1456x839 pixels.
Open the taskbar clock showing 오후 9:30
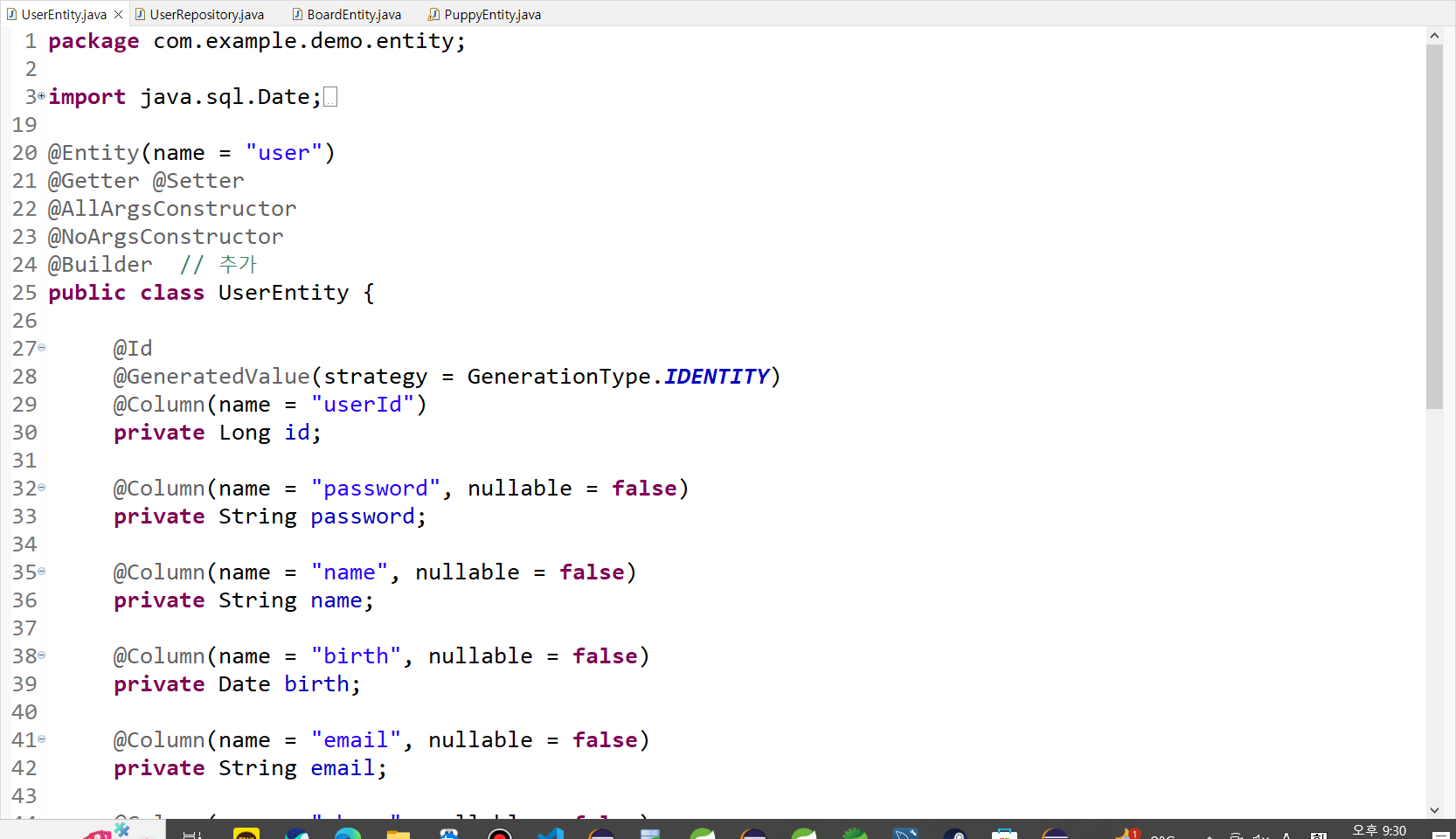[x=1379, y=830]
